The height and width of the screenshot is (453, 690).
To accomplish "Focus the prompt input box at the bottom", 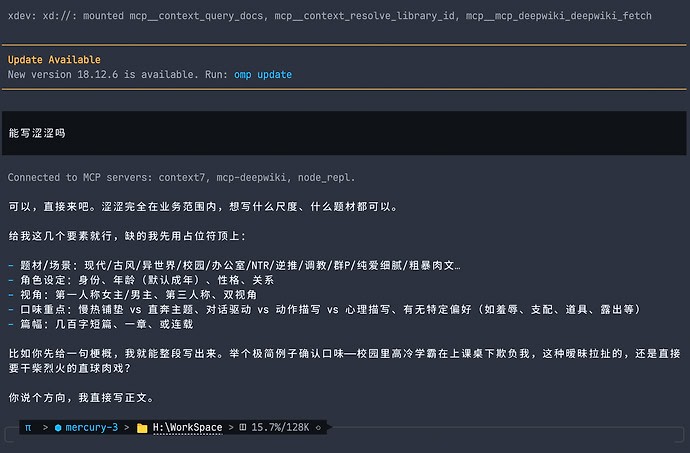I will coord(345,434).
